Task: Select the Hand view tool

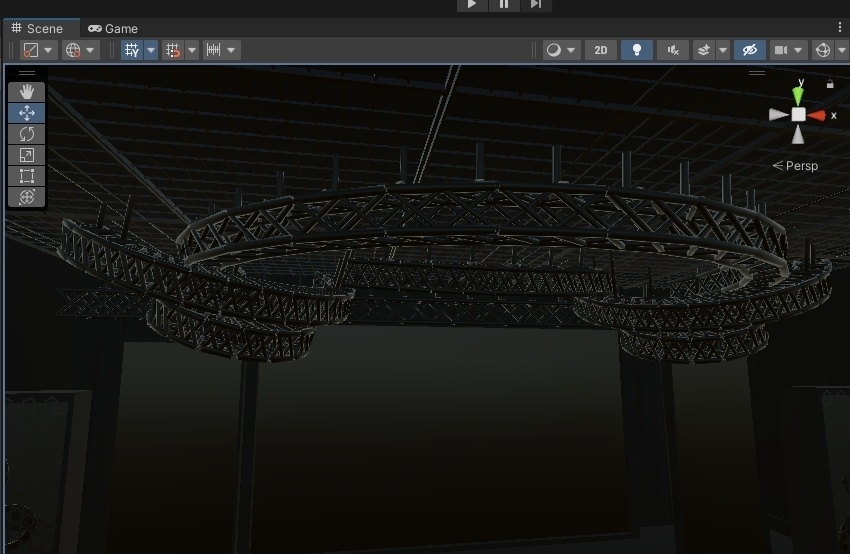Action: click(x=27, y=92)
